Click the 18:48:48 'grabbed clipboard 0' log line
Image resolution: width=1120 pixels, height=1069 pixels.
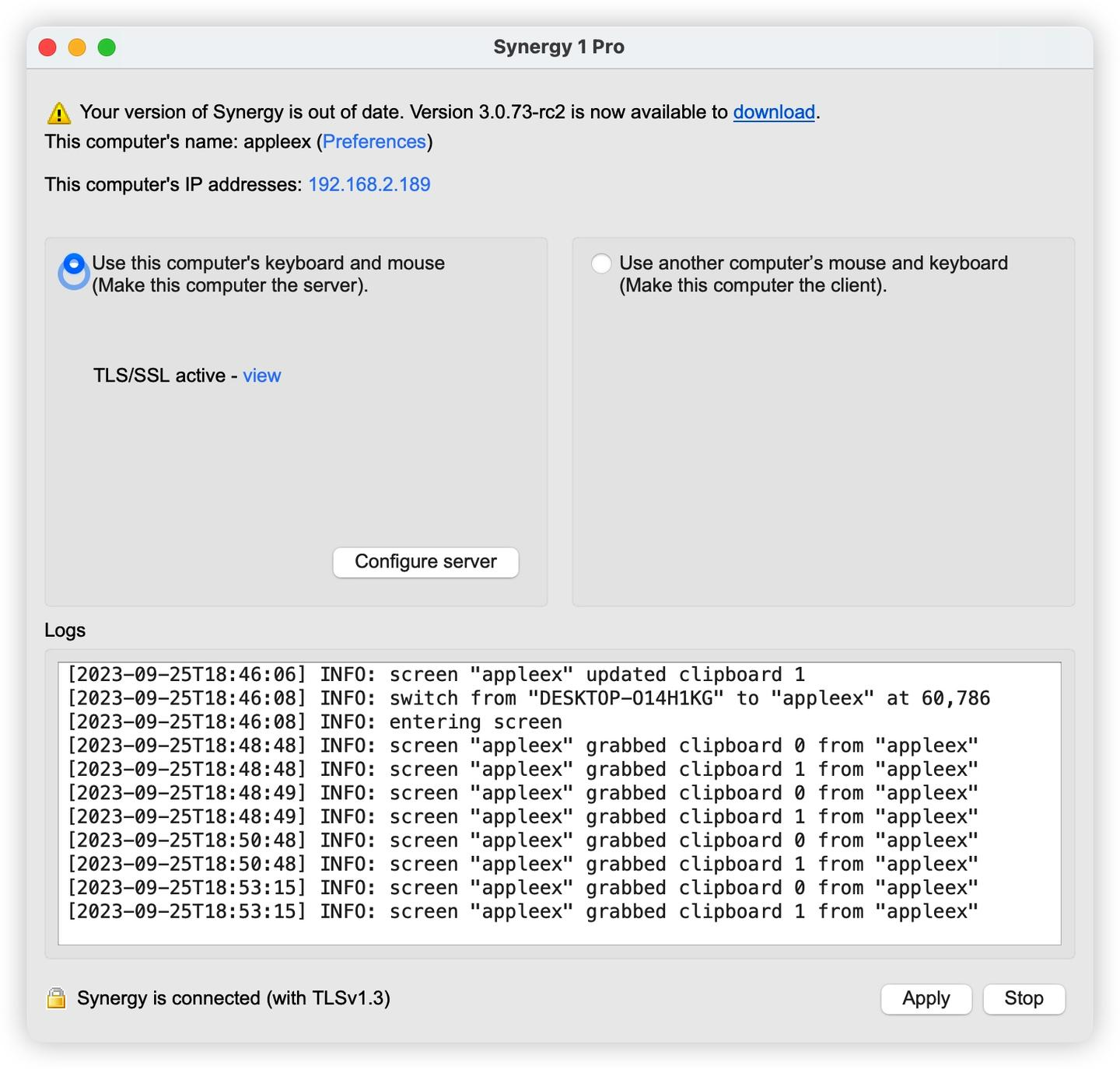pyautogui.click(x=523, y=746)
